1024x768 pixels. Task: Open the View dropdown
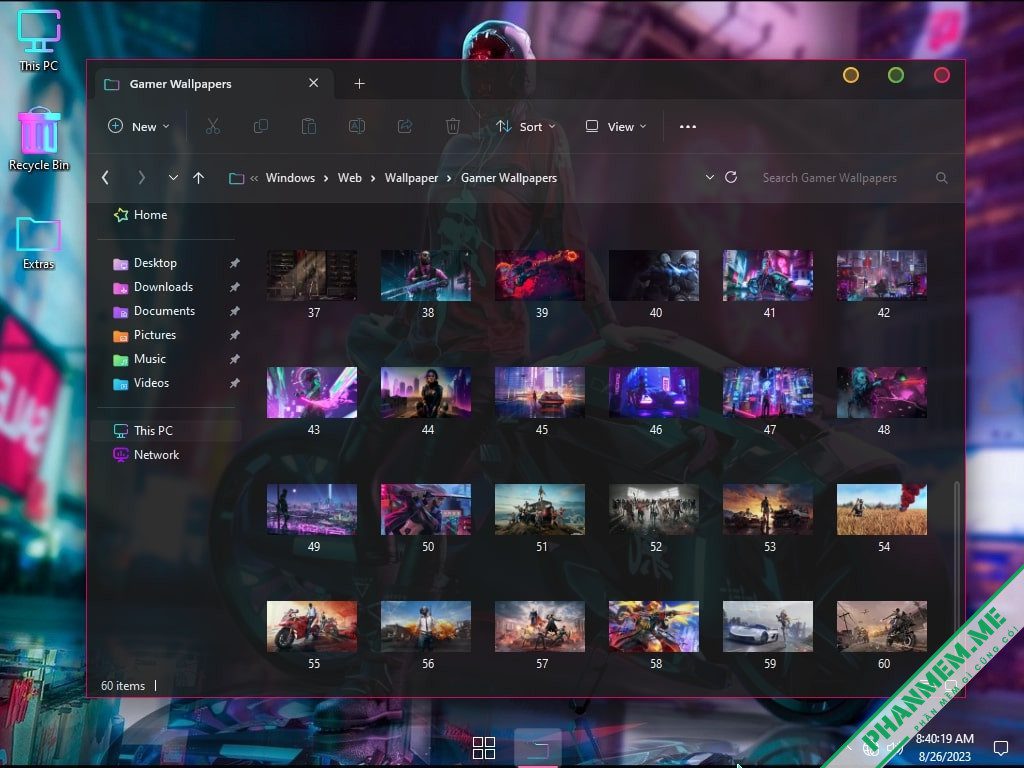(616, 126)
